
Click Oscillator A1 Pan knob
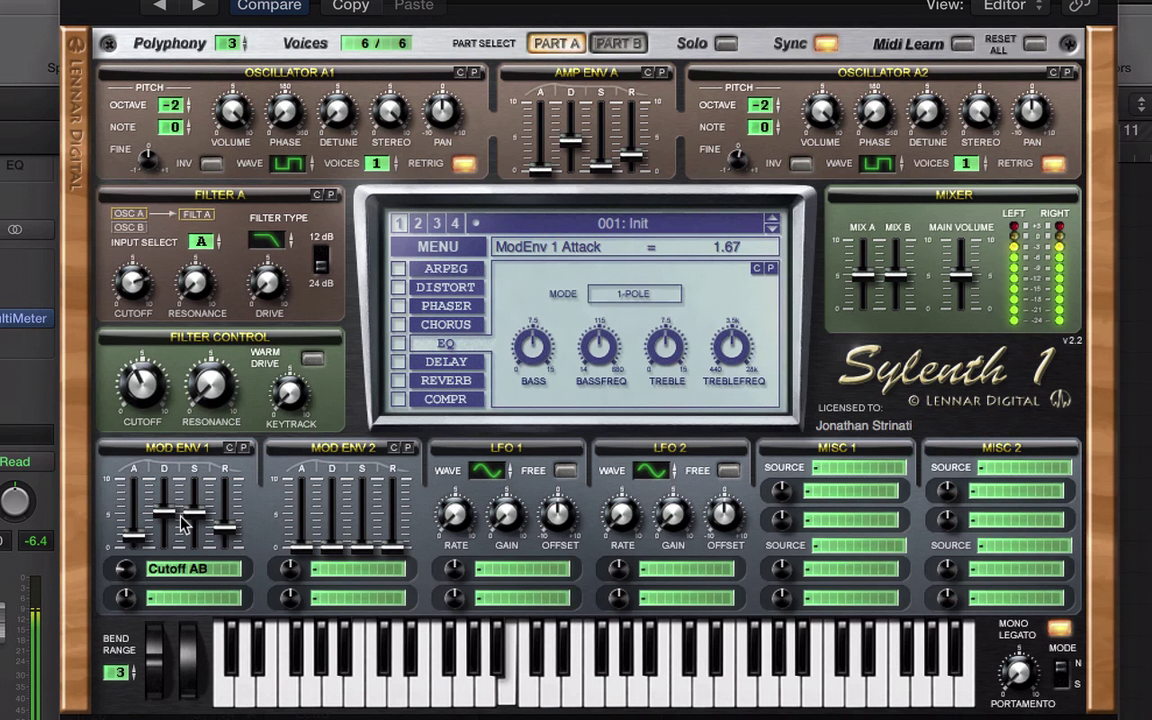click(442, 112)
